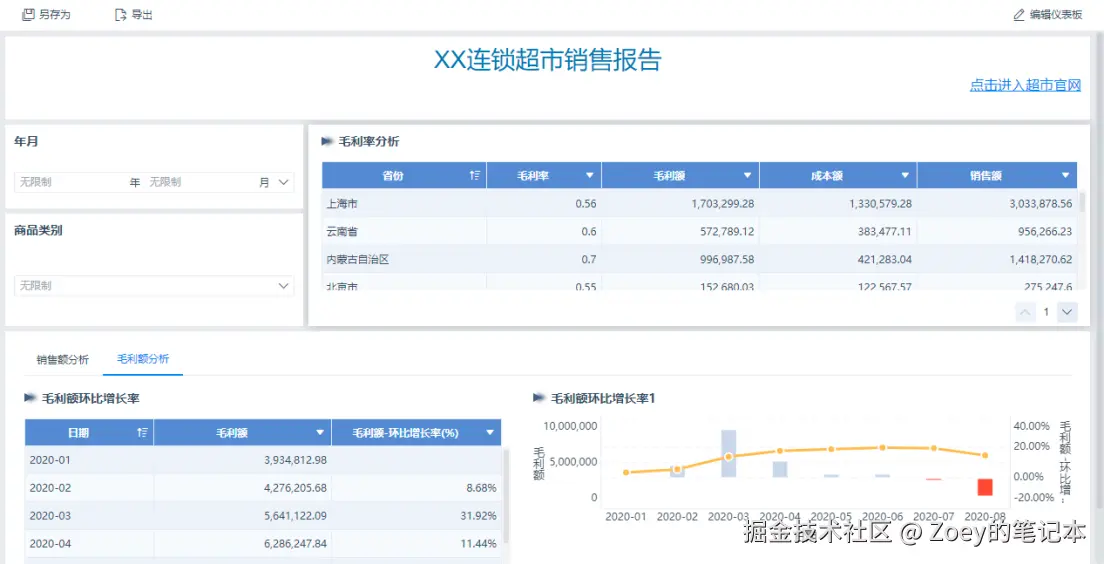Click the 31.92% growth rate cell
The width and height of the screenshot is (1104, 564).
pos(416,515)
